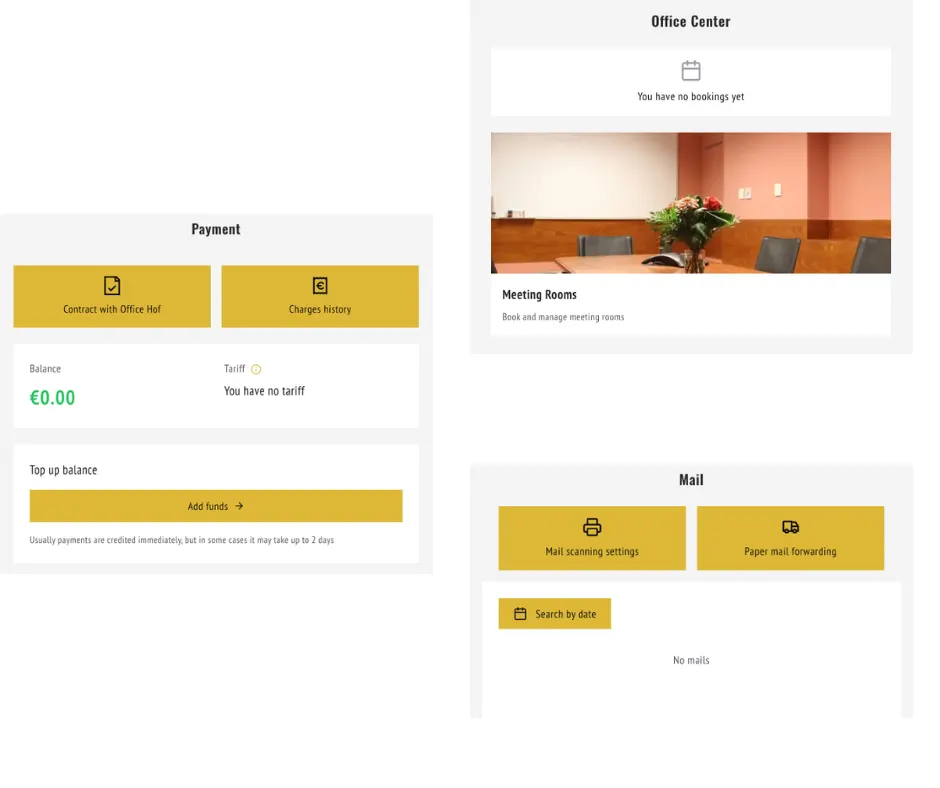Screen dimensions: 940x788
Task: Click the Tariff label
Action: 234,369
